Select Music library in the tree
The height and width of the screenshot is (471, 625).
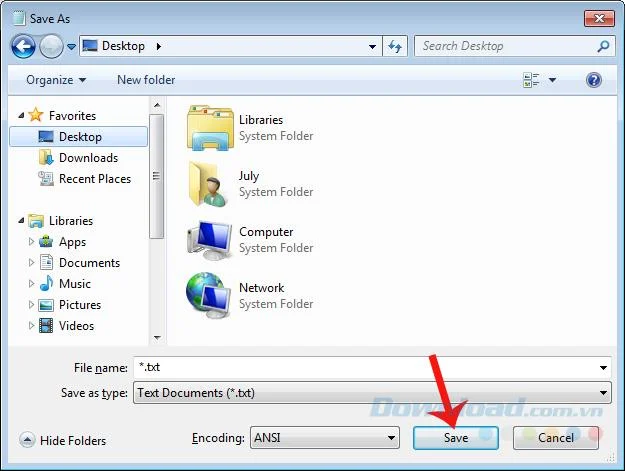75,284
